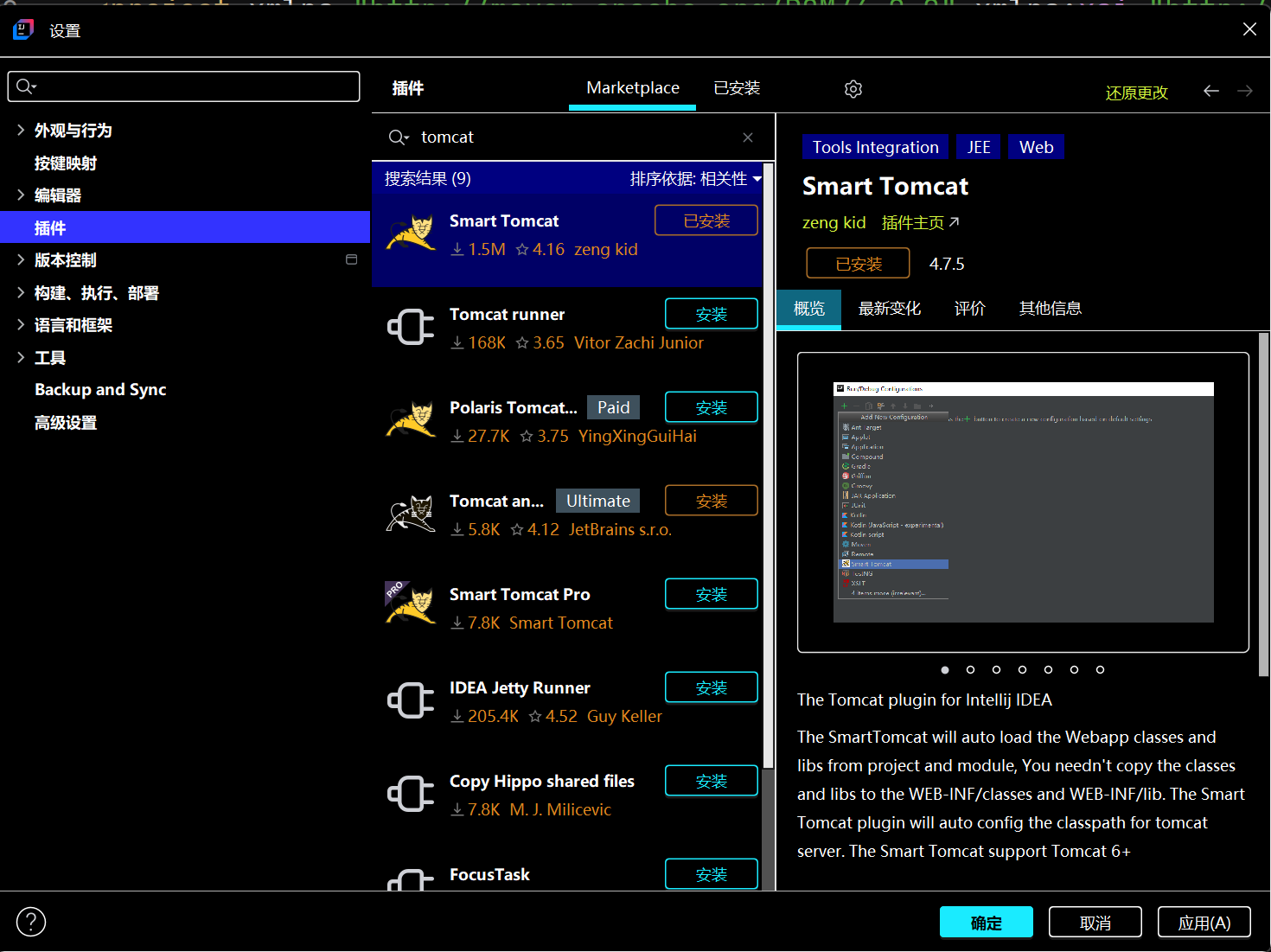Expand the 版本控制 section
Image resolution: width=1271 pixels, height=952 pixels.
tap(21, 259)
